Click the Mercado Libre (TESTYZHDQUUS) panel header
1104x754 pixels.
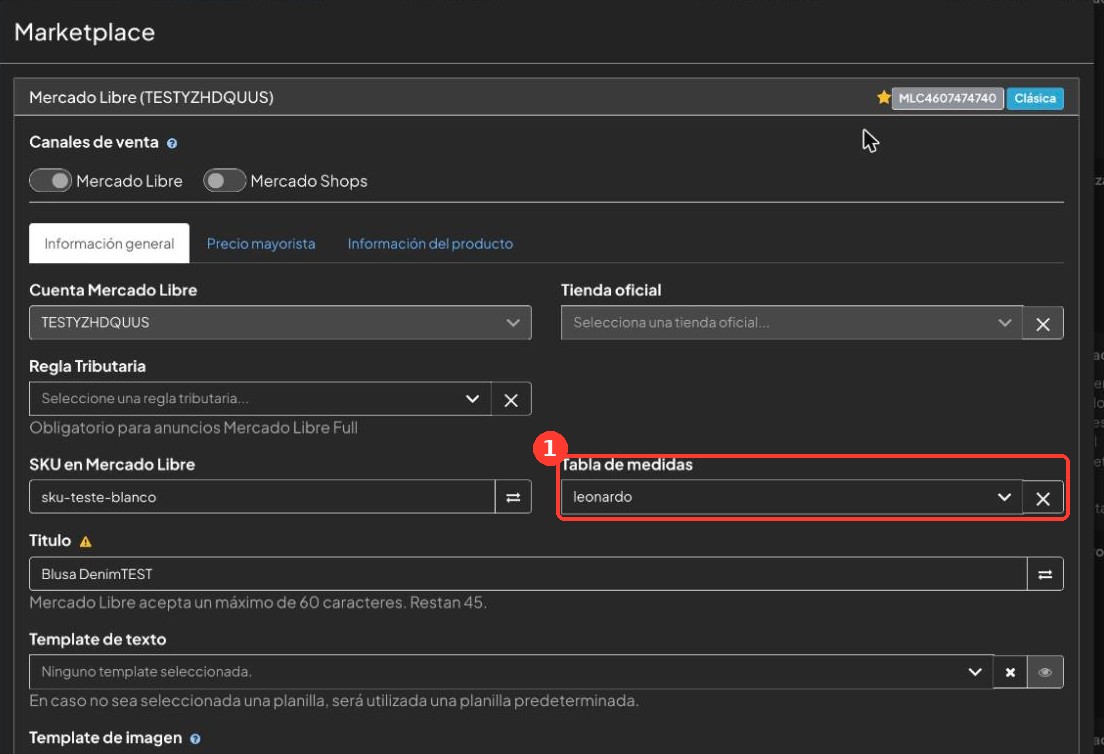point(546,97)
